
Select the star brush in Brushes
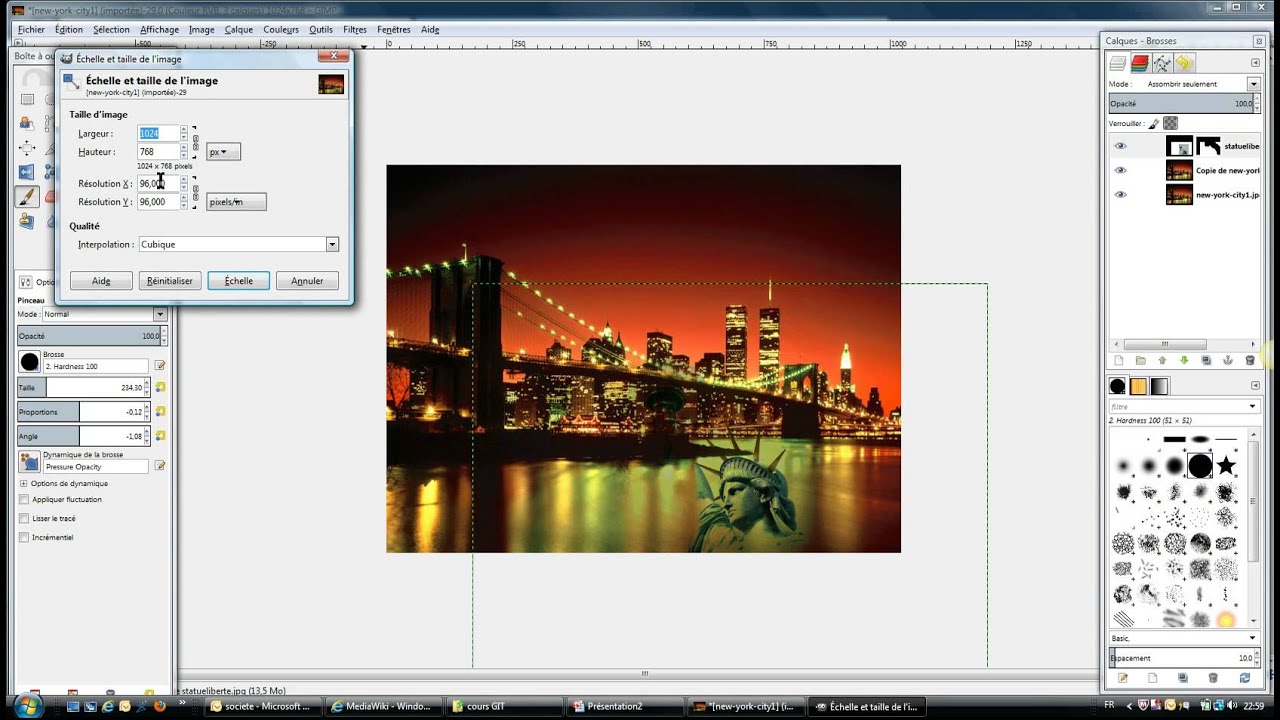pyautogui.click(x=1226, y=466)
